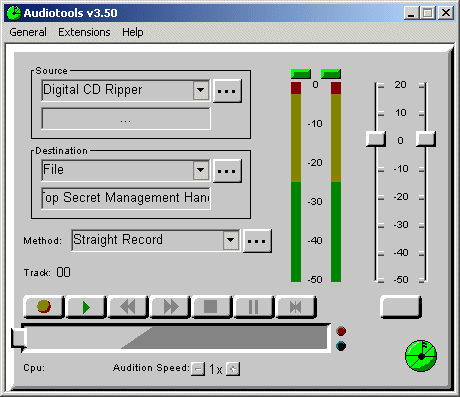Click the Top Secret Management destination filename field

(126, 198)
